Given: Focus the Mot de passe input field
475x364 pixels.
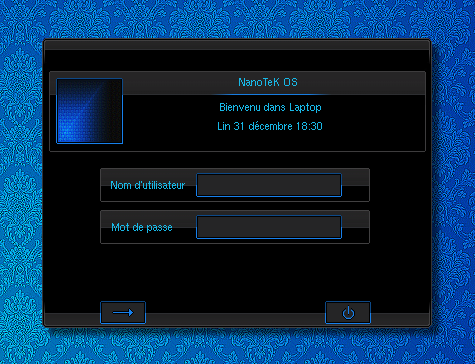Looking at the screenshot, I should (269, 227).
